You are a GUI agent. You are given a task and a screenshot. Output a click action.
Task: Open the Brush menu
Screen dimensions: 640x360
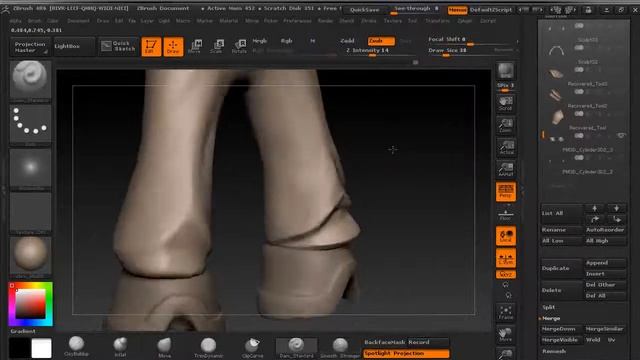pos(34,20)
